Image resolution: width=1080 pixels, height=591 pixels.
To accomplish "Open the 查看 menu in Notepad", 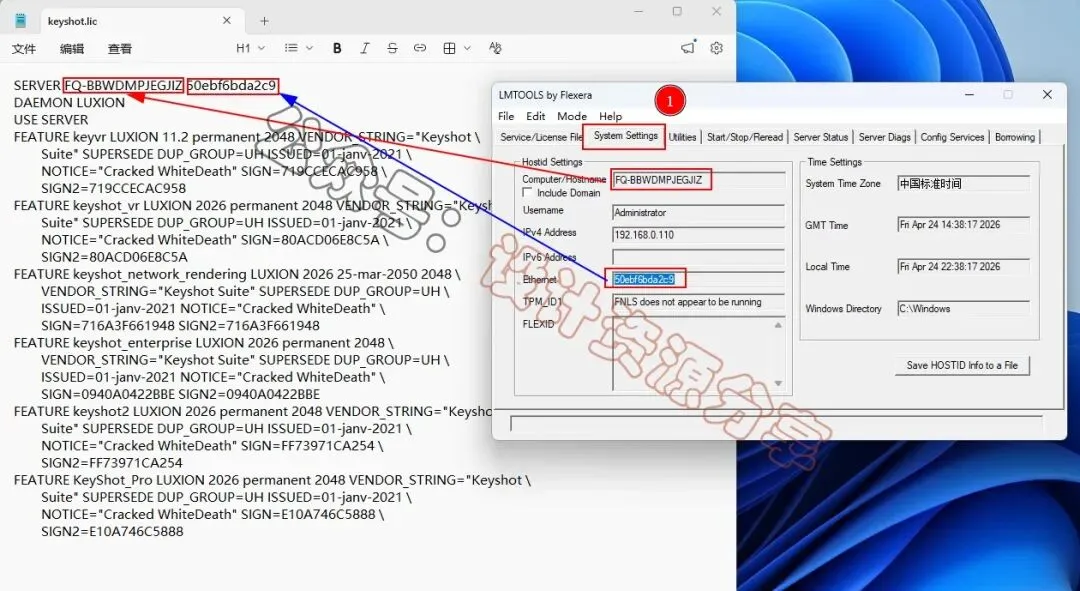I will click(x=120, y=48).
